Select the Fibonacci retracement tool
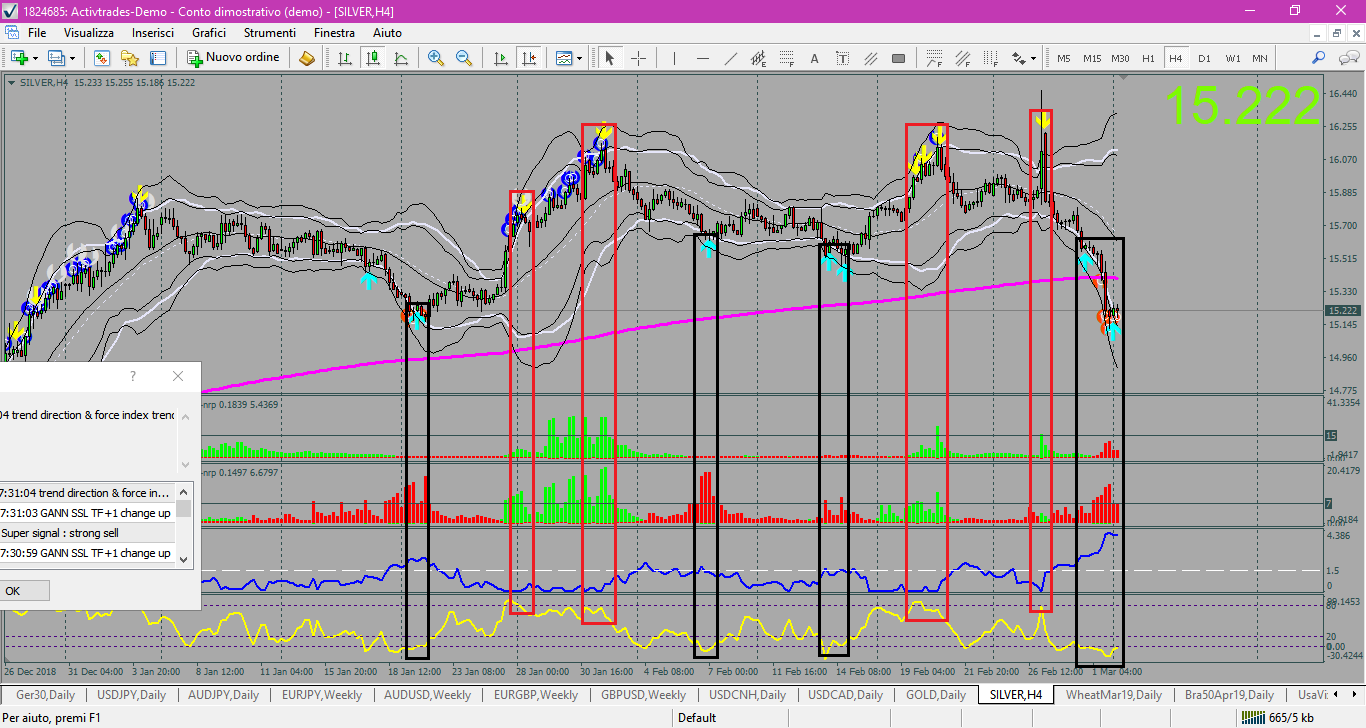This screenshot has height=728, width=1366. click(x=786, y=58)
